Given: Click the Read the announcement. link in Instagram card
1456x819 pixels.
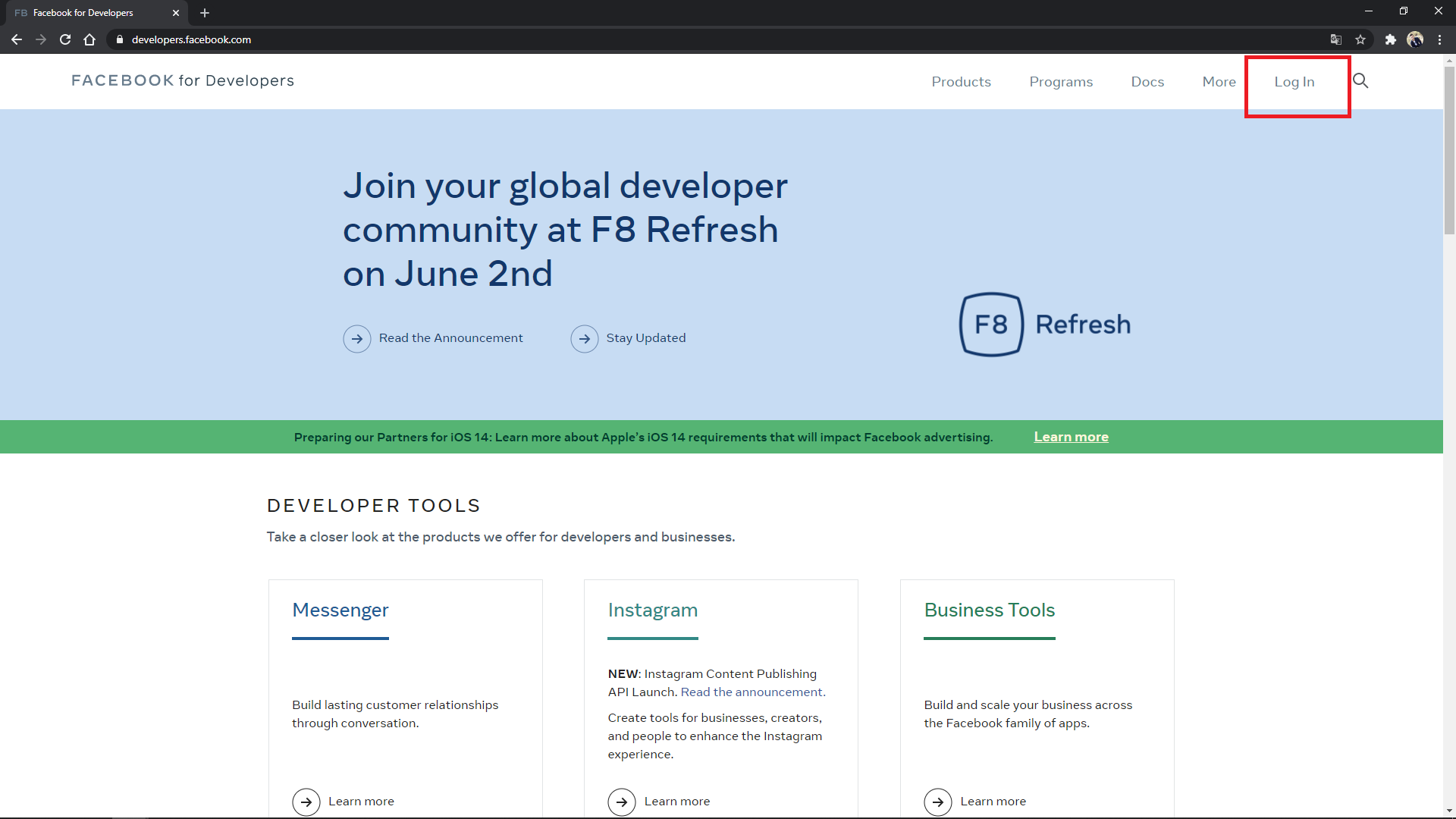Looking at the screenshot, I should click(x=752, y=692).
